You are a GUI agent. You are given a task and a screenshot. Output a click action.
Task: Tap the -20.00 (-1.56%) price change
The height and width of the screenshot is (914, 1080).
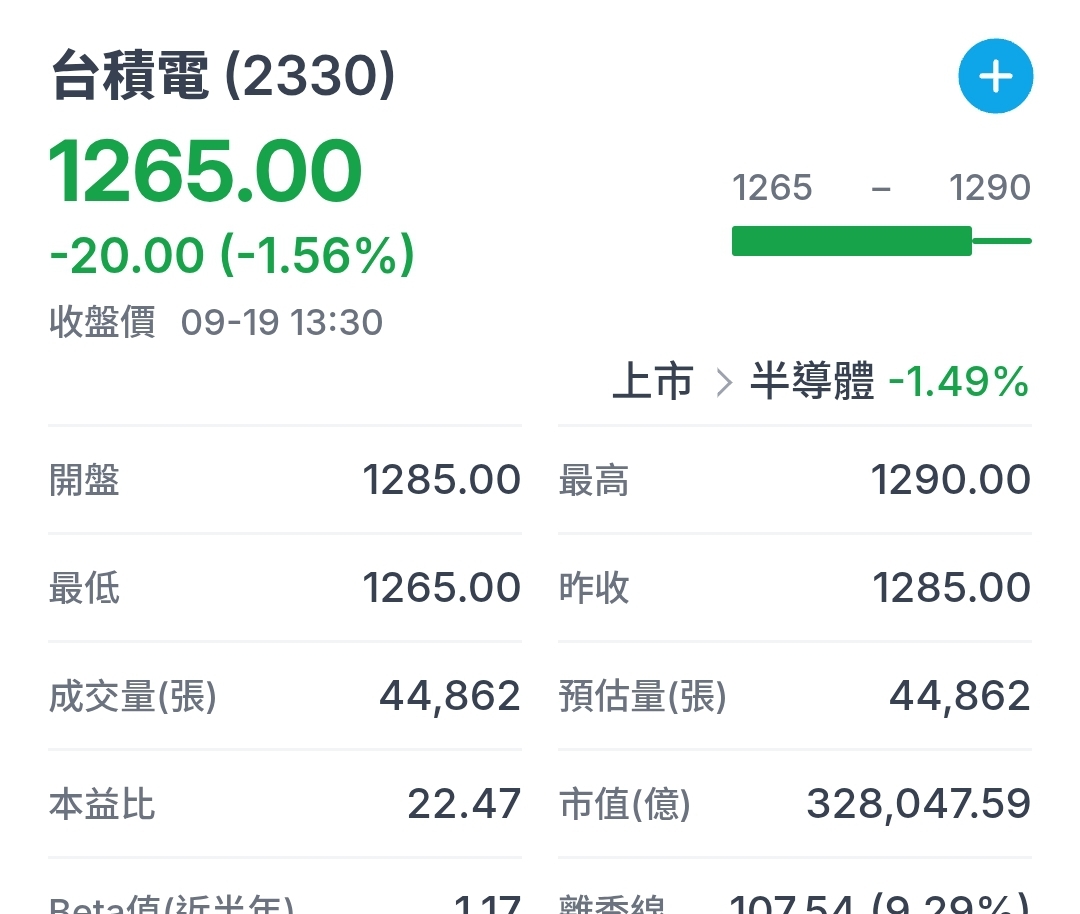(x=232, y=256)
